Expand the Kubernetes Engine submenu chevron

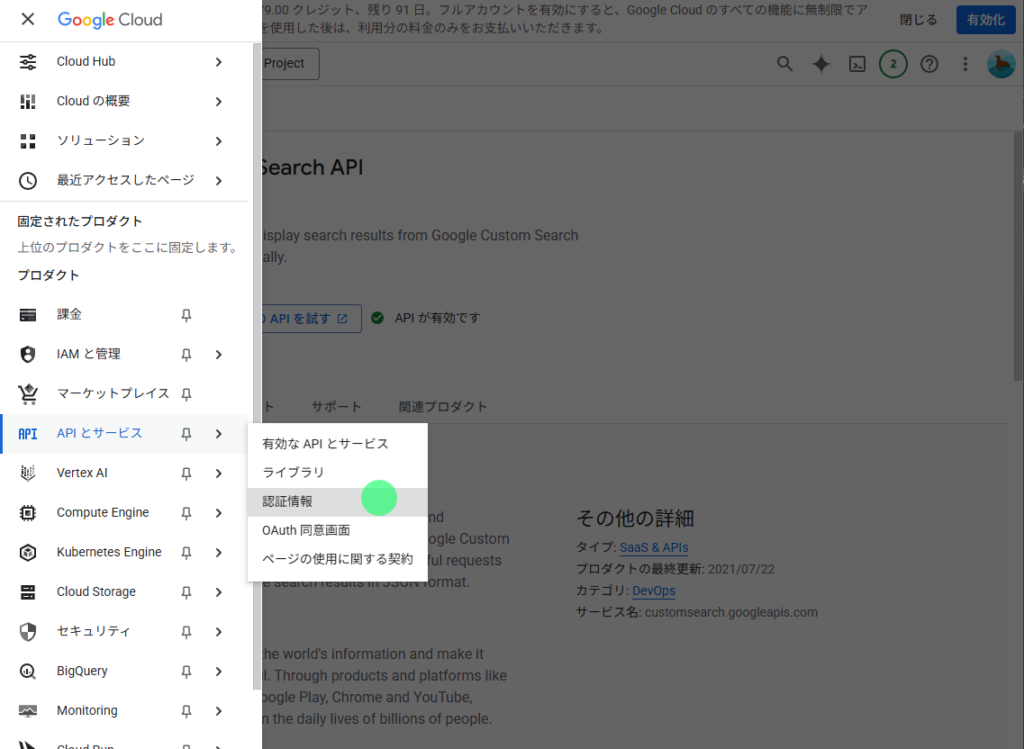tap(218, 552)
